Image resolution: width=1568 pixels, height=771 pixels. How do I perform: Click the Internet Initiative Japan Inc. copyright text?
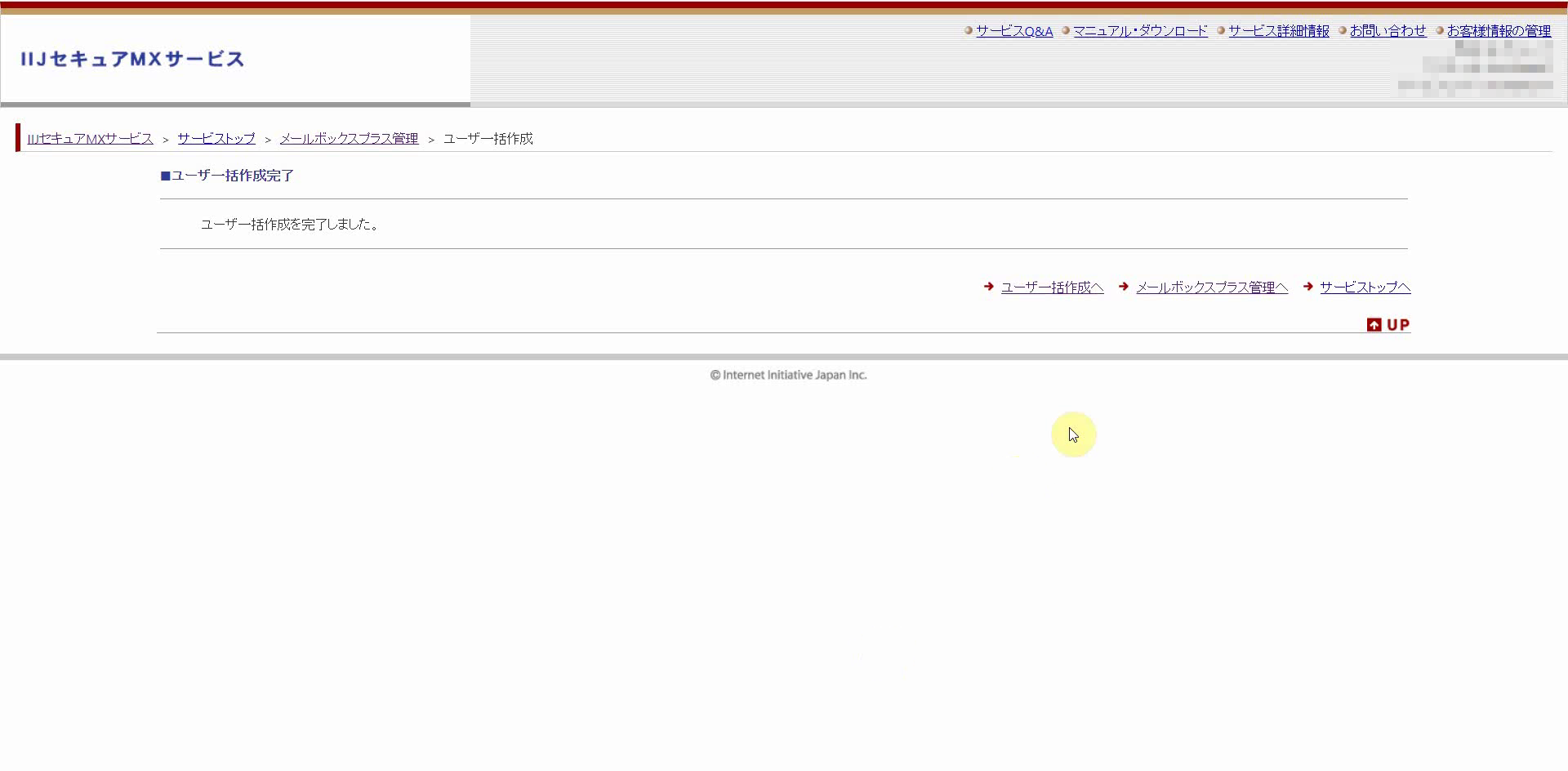coord(788,375)
